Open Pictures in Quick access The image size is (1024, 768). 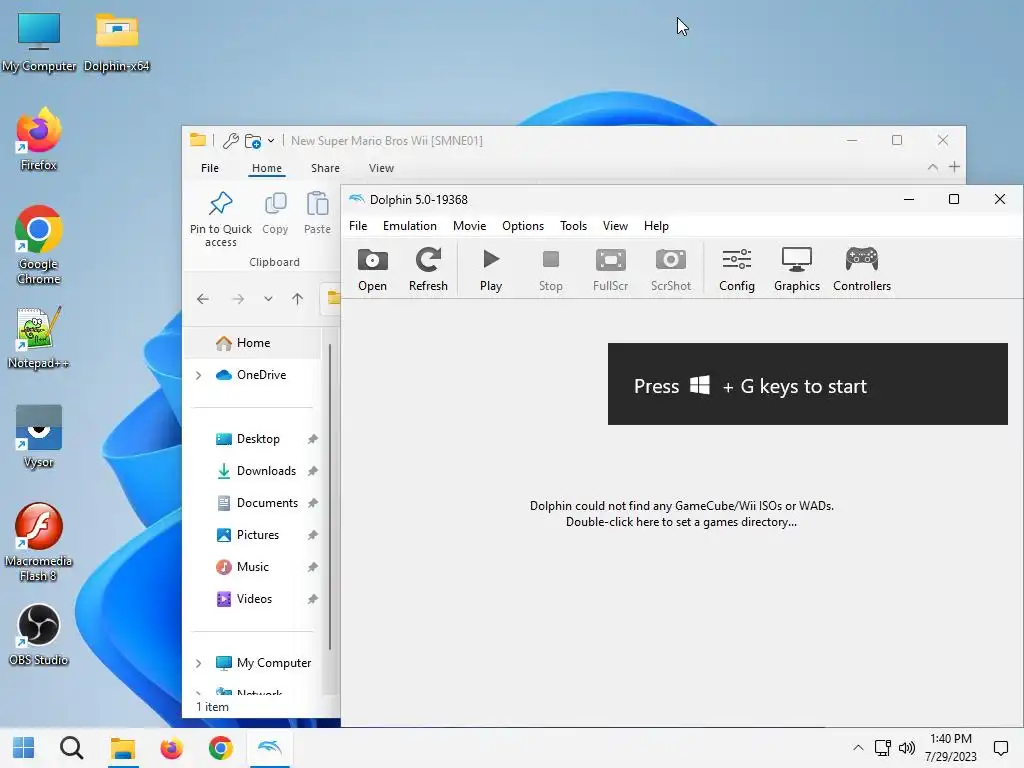pyautogui.click(x=257, y=535)
